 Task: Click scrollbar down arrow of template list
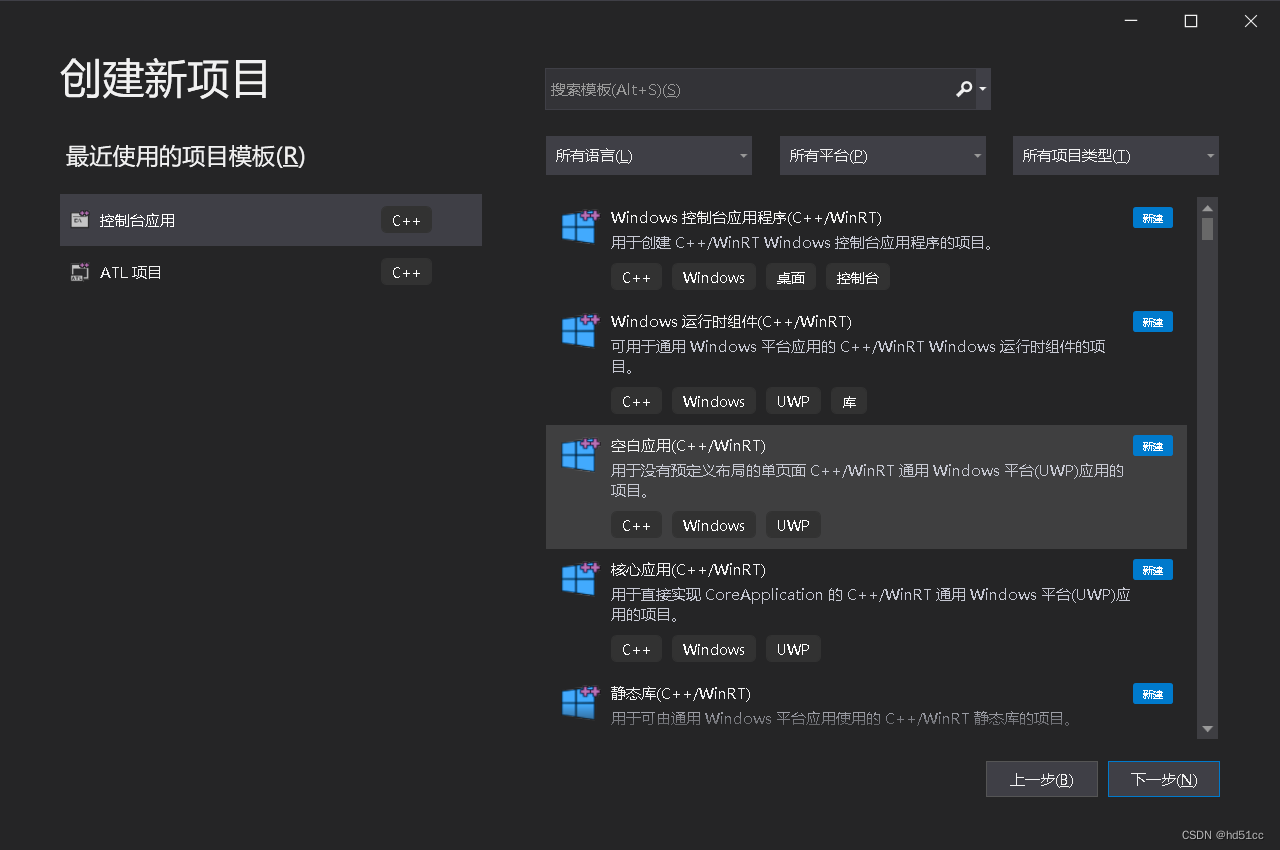(x=1207, y=730)
